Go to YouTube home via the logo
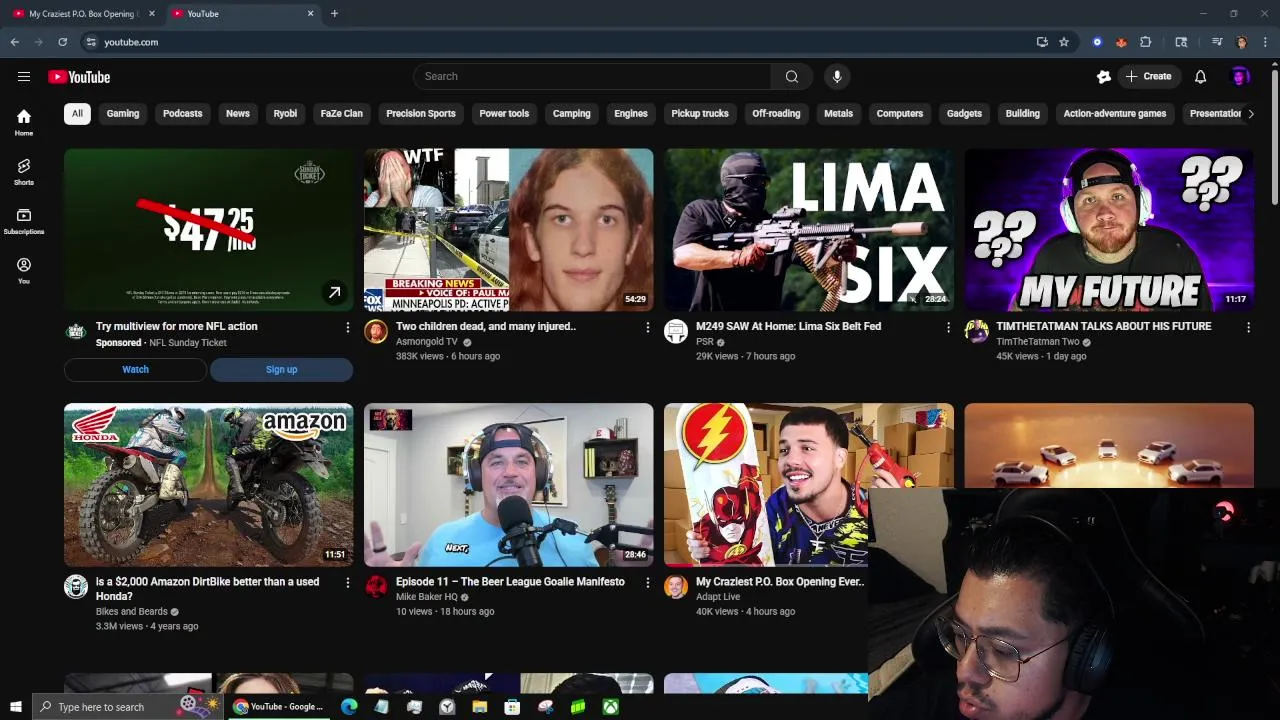The height and width of the screenshot is (720, 1280). tap(79, 77)
